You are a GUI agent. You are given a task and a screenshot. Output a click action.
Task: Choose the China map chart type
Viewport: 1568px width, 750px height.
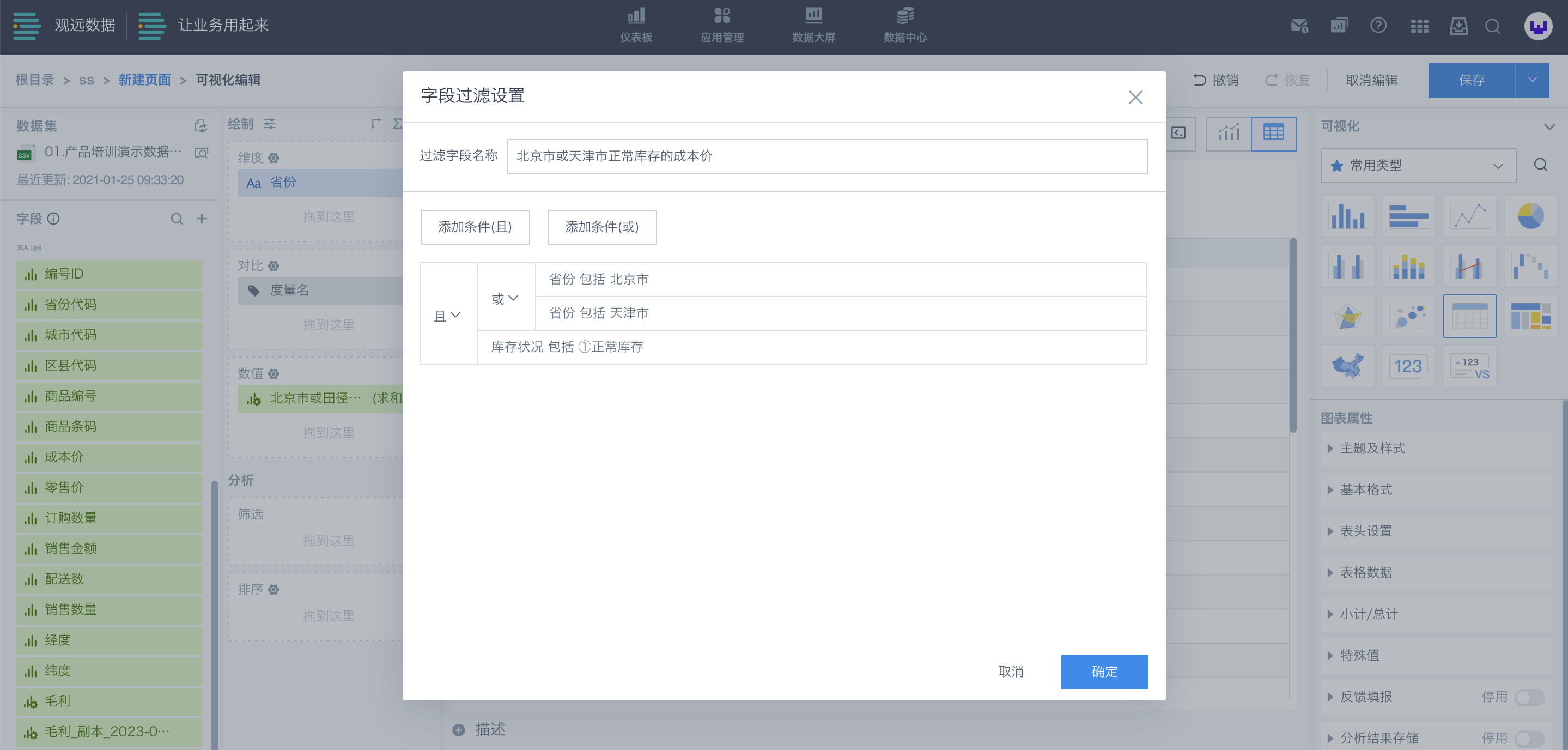[1348, 366]
